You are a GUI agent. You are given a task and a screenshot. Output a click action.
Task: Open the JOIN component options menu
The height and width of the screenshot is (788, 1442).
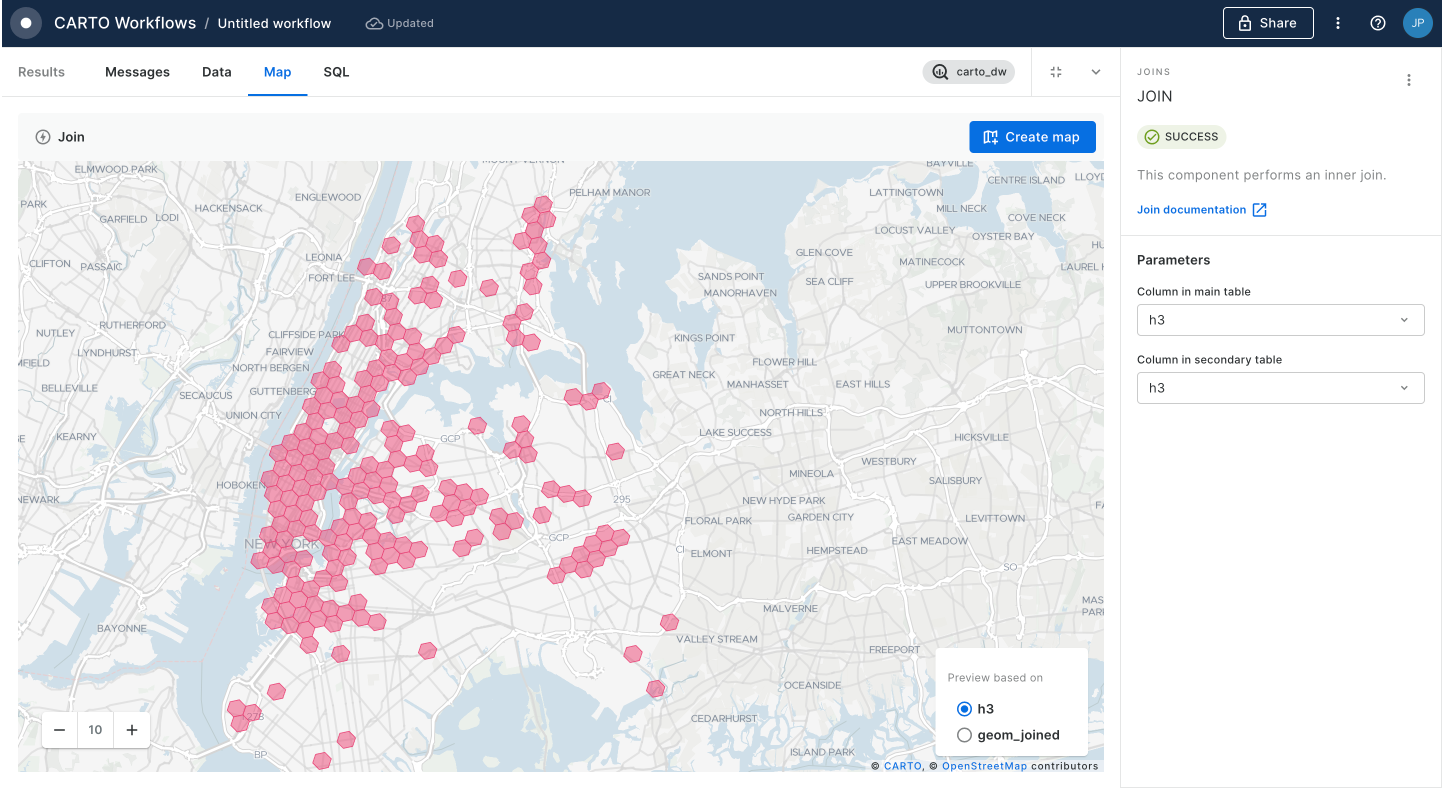(x=1409, y=81)
